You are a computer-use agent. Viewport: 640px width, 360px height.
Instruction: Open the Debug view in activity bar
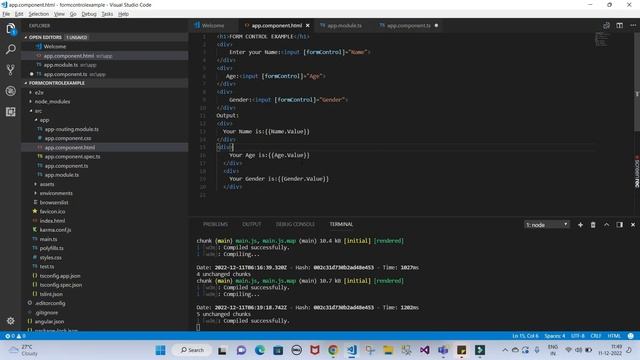[11, 91]
